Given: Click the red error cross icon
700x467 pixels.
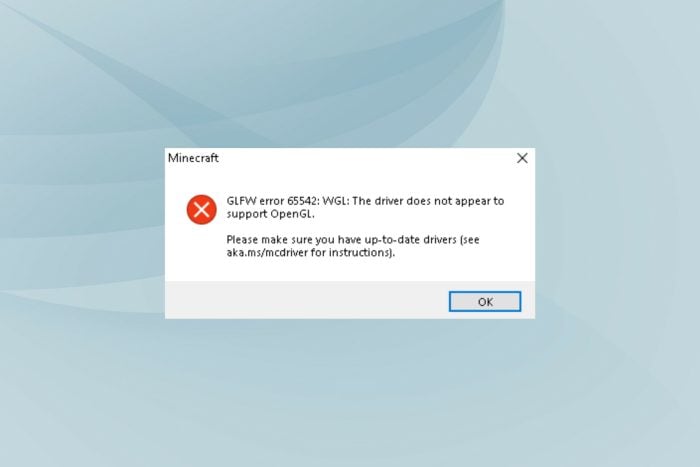Looking at the screenshot, I should [x=202, y=209].
